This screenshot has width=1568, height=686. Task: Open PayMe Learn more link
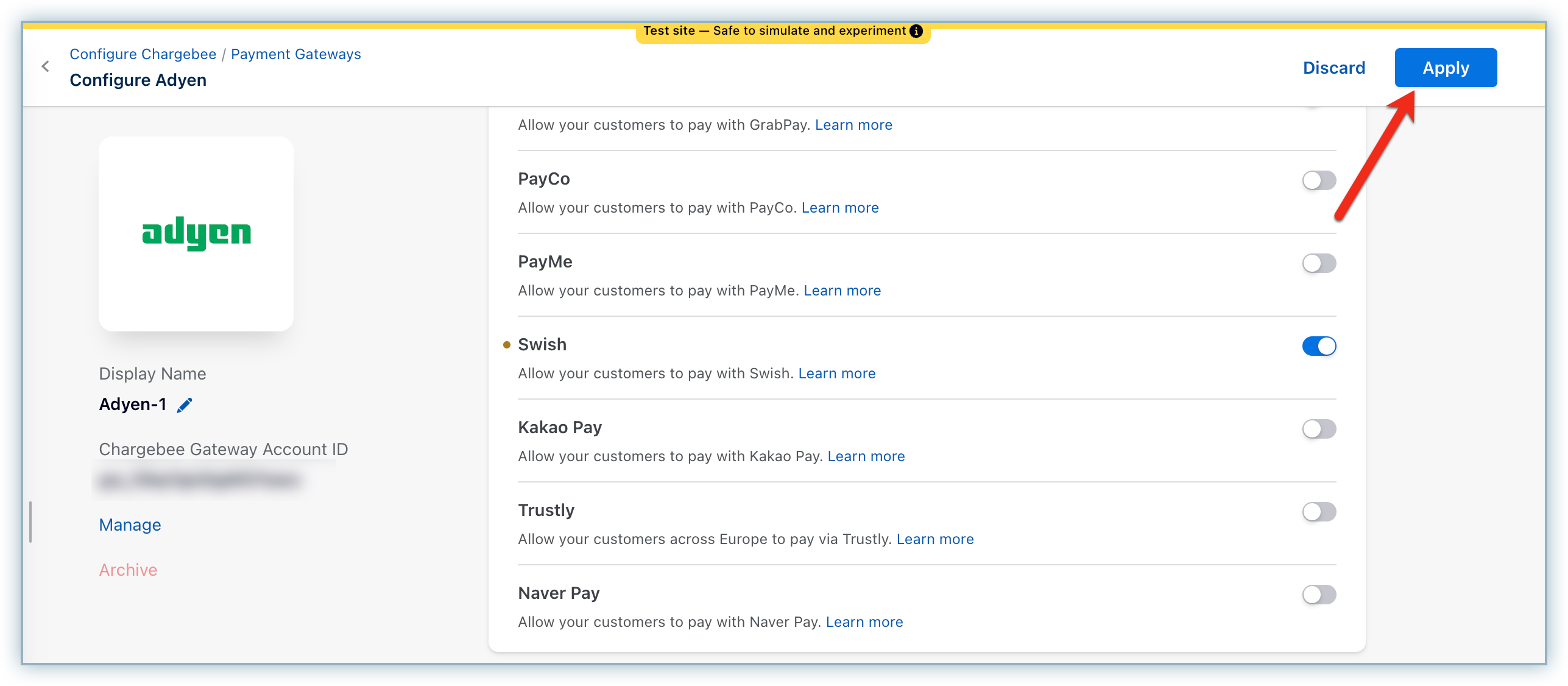click(x=842, y=291)
